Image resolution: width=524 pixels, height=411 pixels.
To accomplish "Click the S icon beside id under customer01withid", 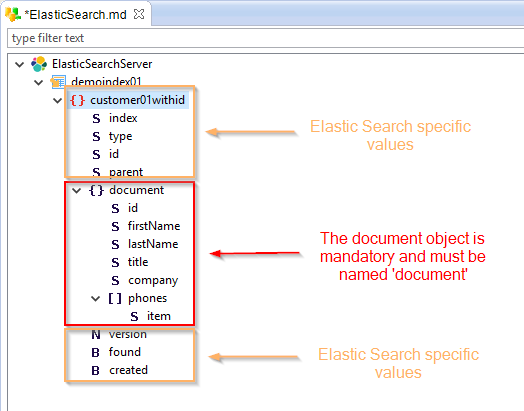I will coord(96,154).
